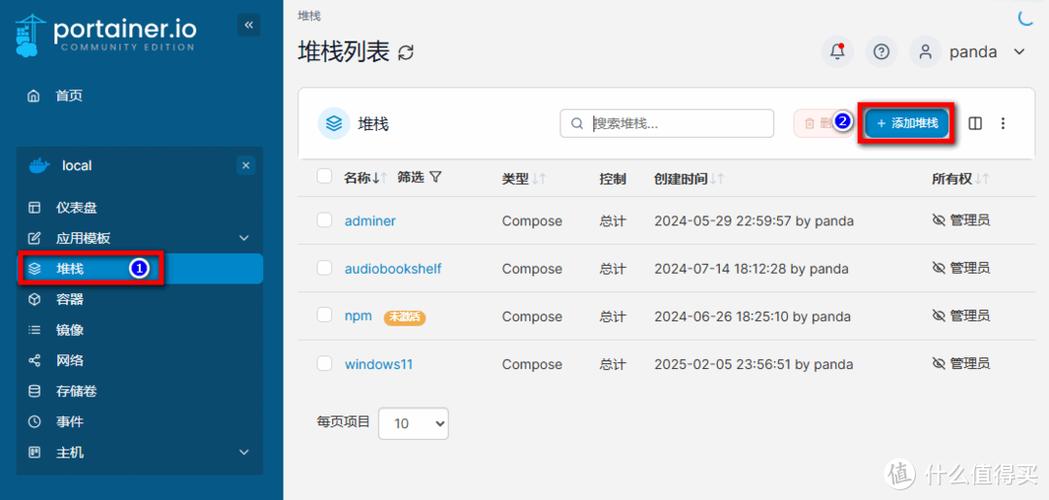Open the column visibility settings icon
Image resolution: width=1049 pixels, height=500 pixels.
click(x=975, y=123)
